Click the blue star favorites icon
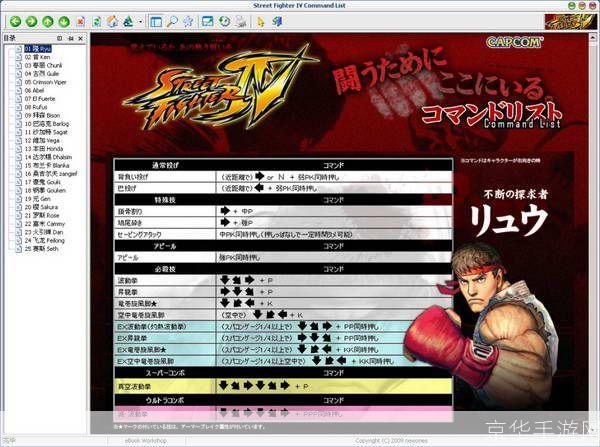This screenshot has width=600, height=447. pyautogui.click(x=188, y=21)
